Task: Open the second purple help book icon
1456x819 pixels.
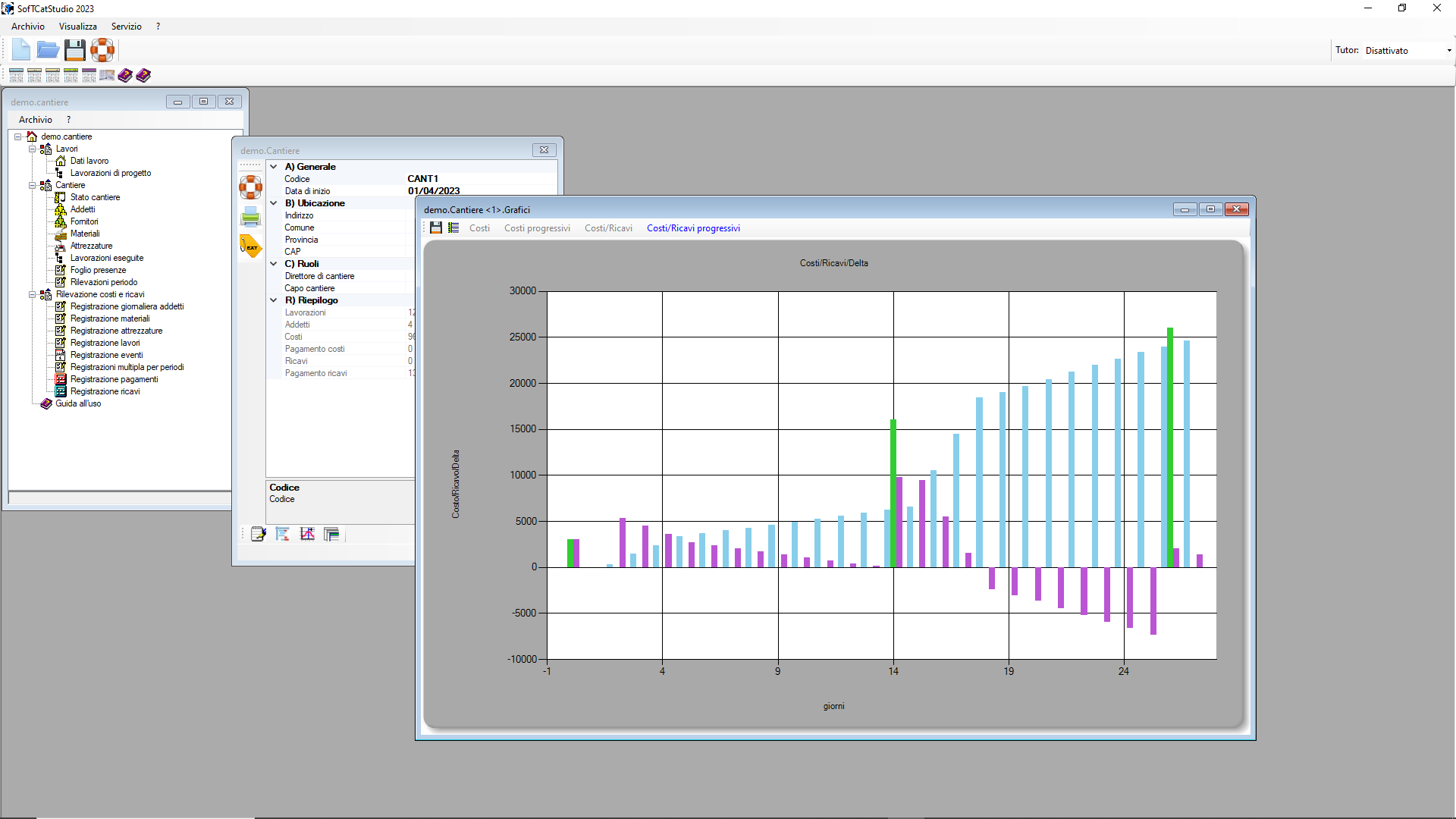Action: (143, 75)
